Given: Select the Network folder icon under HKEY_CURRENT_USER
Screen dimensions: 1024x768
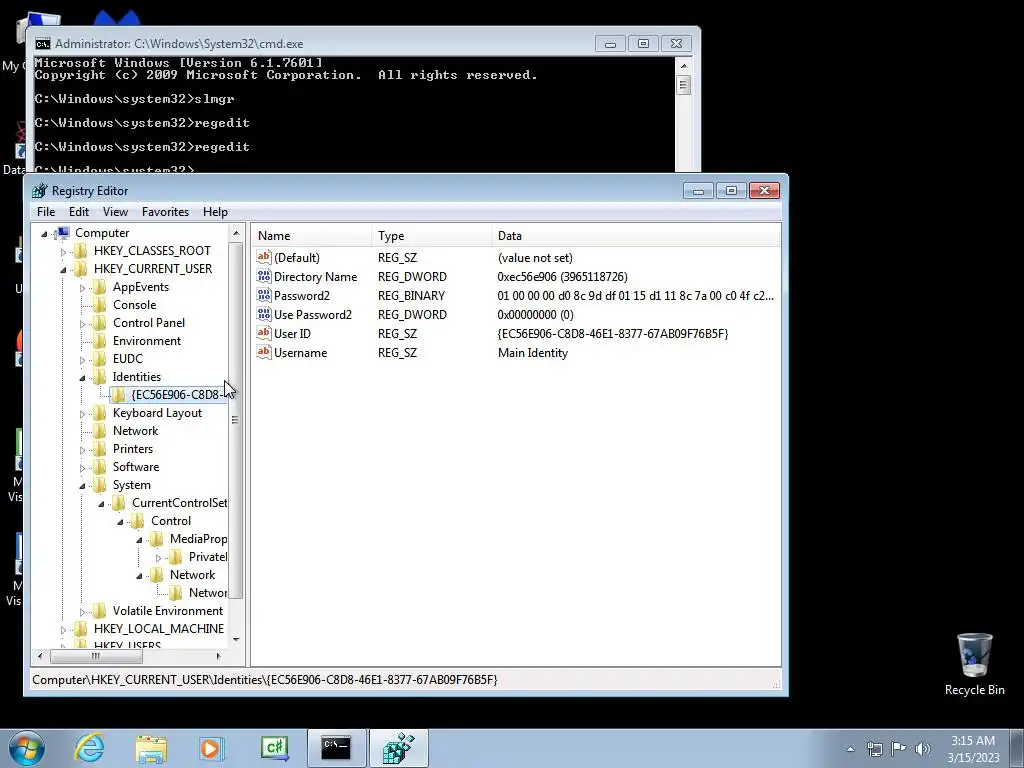Looking at the screenshot, I should tap(99, 431).
